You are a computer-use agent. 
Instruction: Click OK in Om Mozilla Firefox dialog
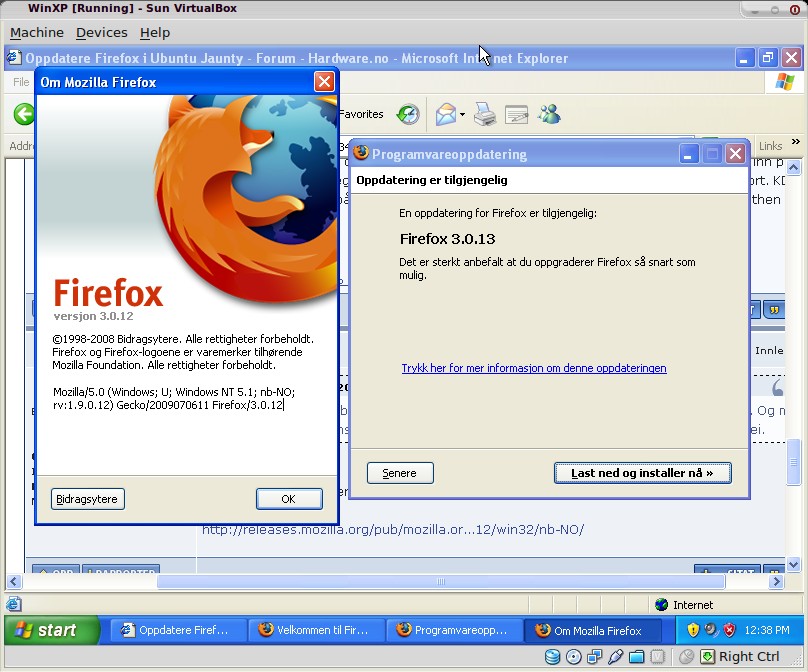289,499
